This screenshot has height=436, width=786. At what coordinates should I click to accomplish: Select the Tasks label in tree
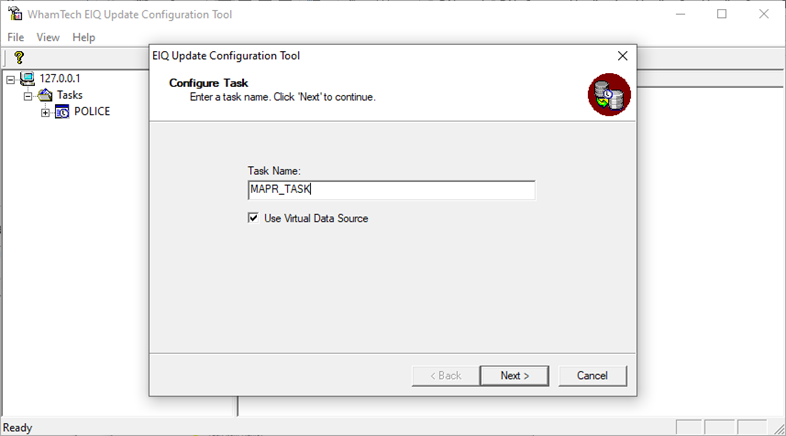70,95
